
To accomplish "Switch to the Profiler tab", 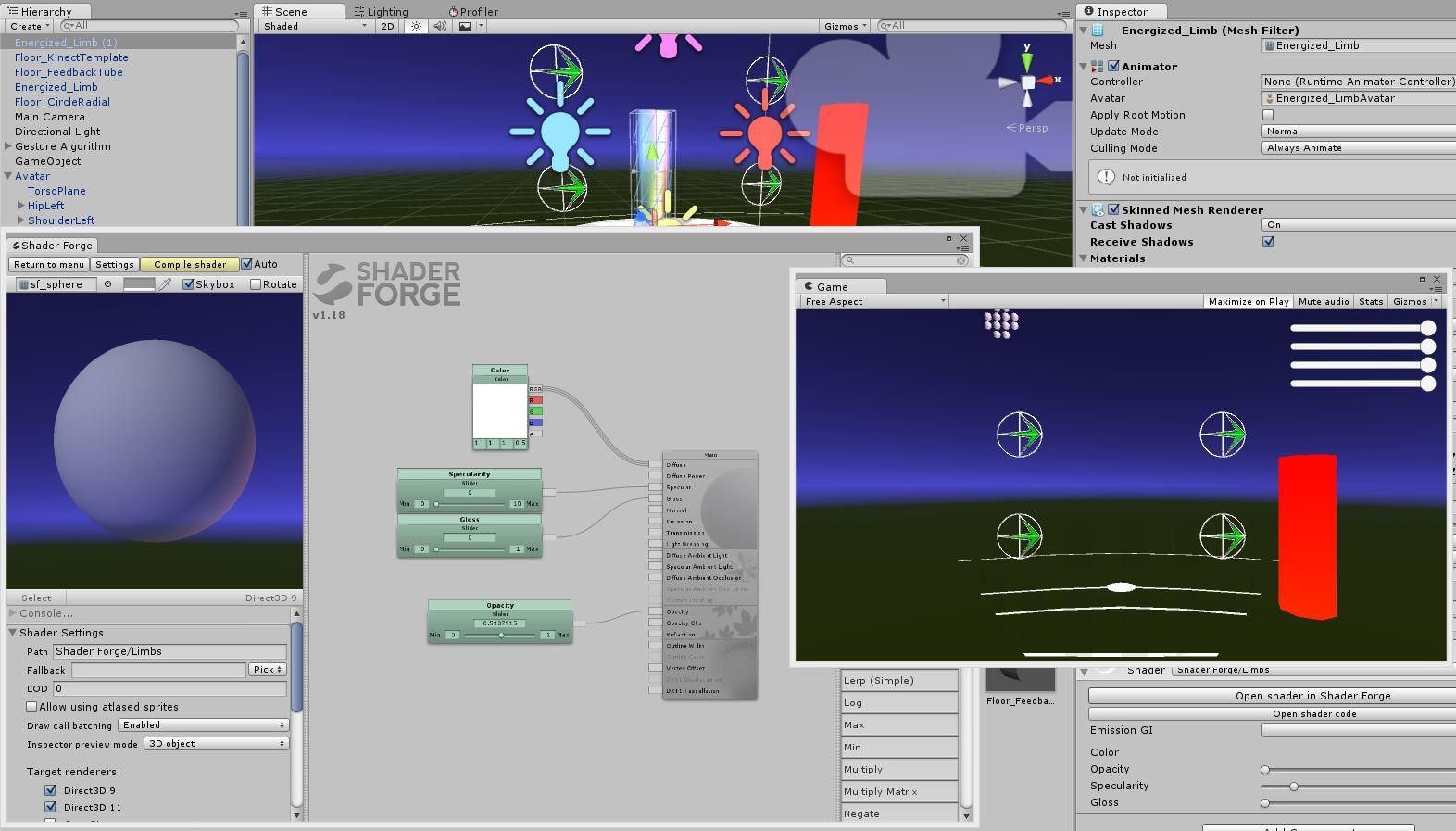I will [473, 12].
